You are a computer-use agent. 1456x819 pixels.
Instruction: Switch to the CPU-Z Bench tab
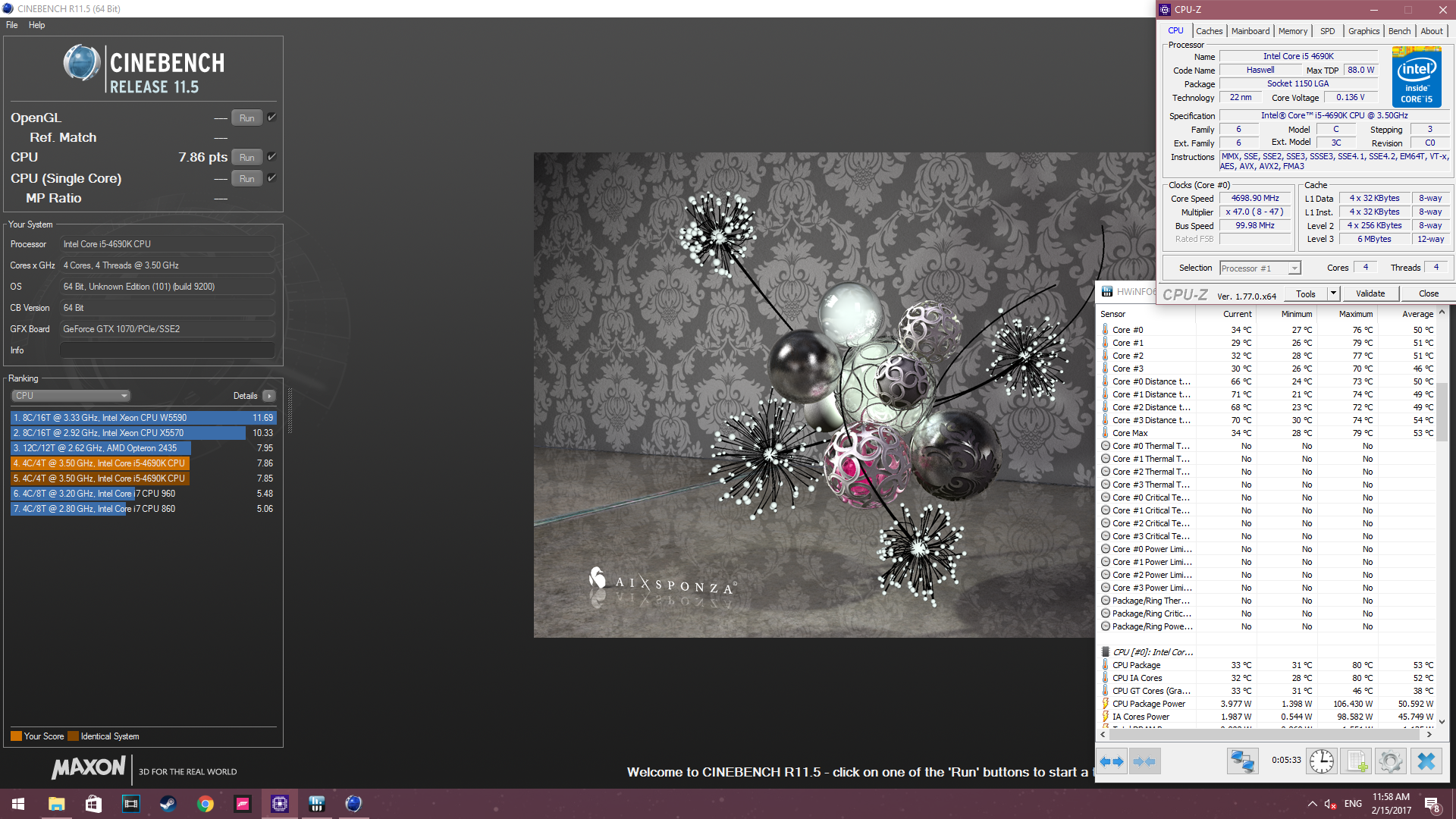click(1399, 31)
